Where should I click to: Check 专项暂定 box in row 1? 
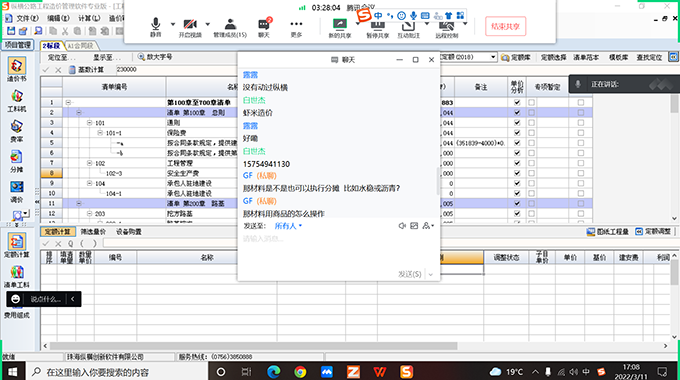click(532, 102)
